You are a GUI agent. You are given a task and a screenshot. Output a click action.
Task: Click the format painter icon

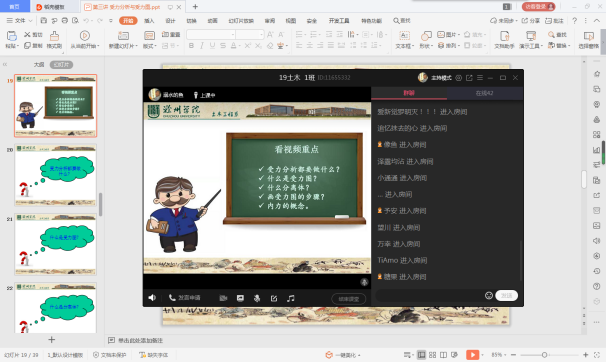[54, 36]
